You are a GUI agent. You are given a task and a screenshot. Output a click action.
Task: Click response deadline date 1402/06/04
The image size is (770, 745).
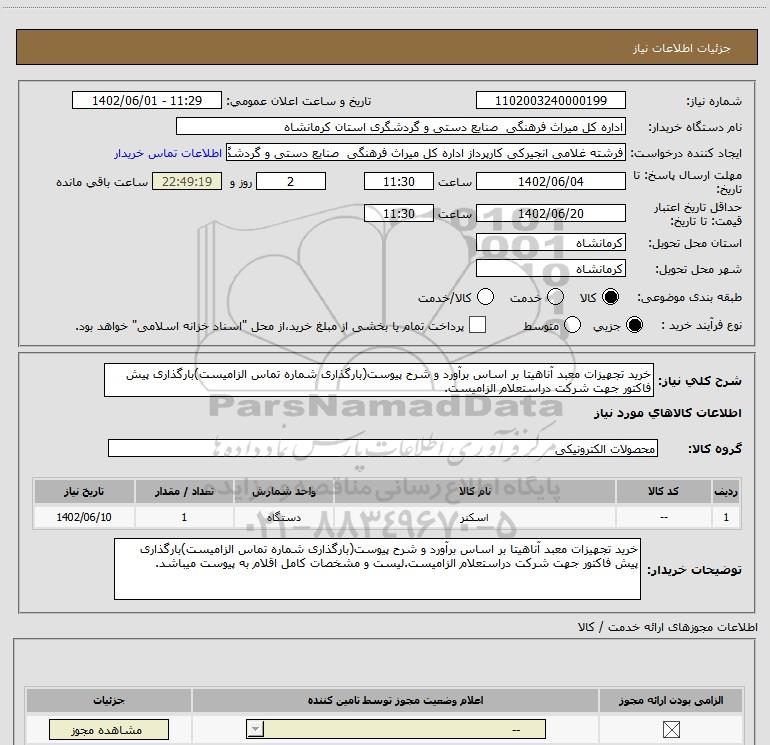coord(550,181)
